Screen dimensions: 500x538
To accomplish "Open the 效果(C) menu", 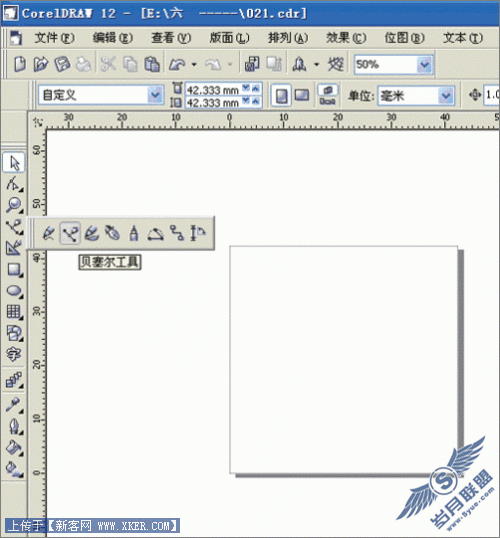I will (346, 38).
